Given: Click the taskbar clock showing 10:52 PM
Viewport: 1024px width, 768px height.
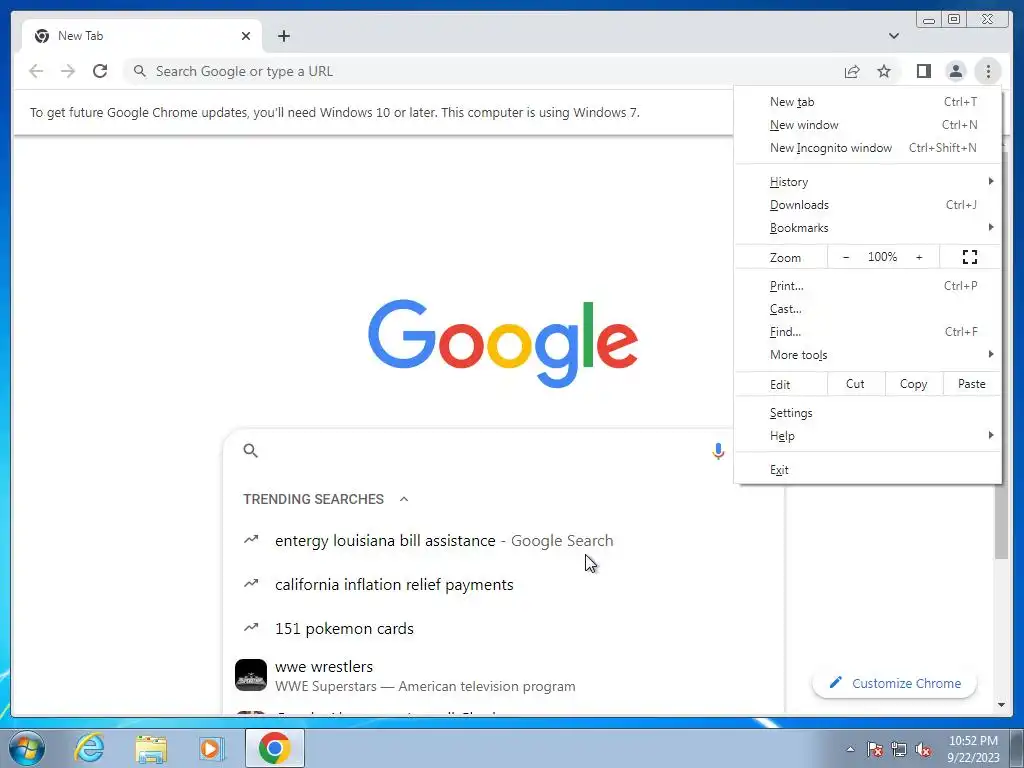Looking at the screenshot, I should pos(973,749).
